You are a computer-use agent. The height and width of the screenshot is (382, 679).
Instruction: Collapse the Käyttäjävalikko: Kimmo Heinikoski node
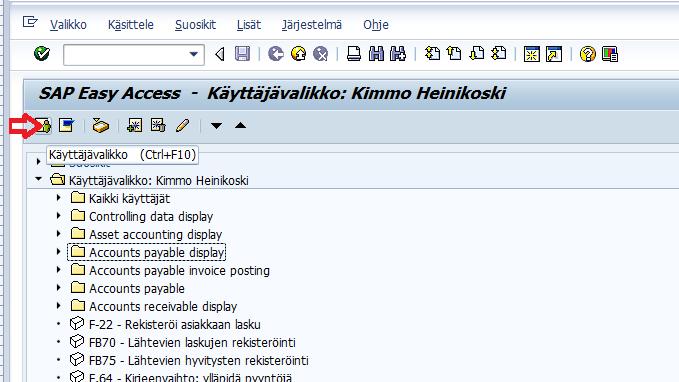pyautogui.click(x=39, y=179)
